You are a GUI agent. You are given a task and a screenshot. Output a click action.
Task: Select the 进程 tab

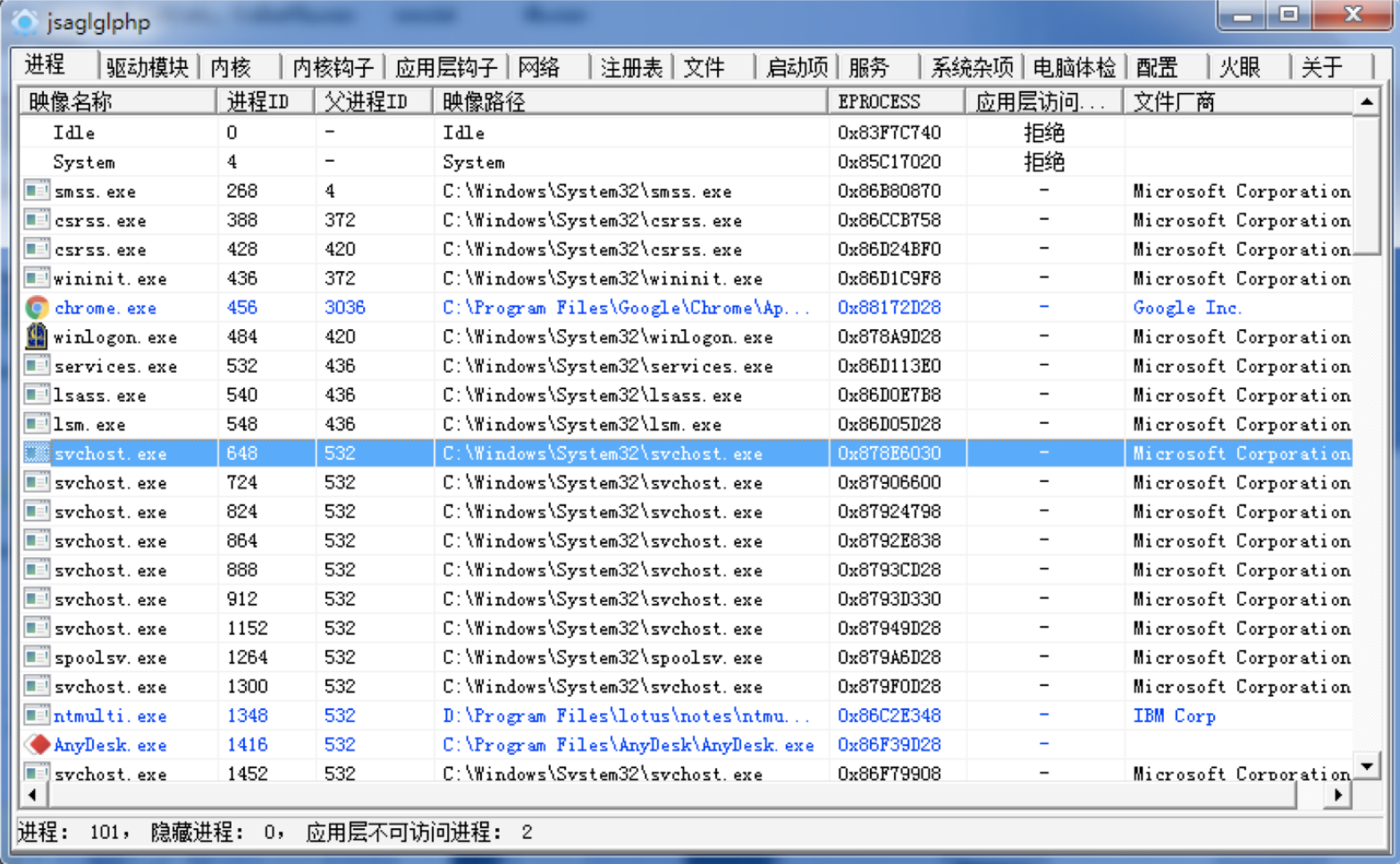pos(45,64)
